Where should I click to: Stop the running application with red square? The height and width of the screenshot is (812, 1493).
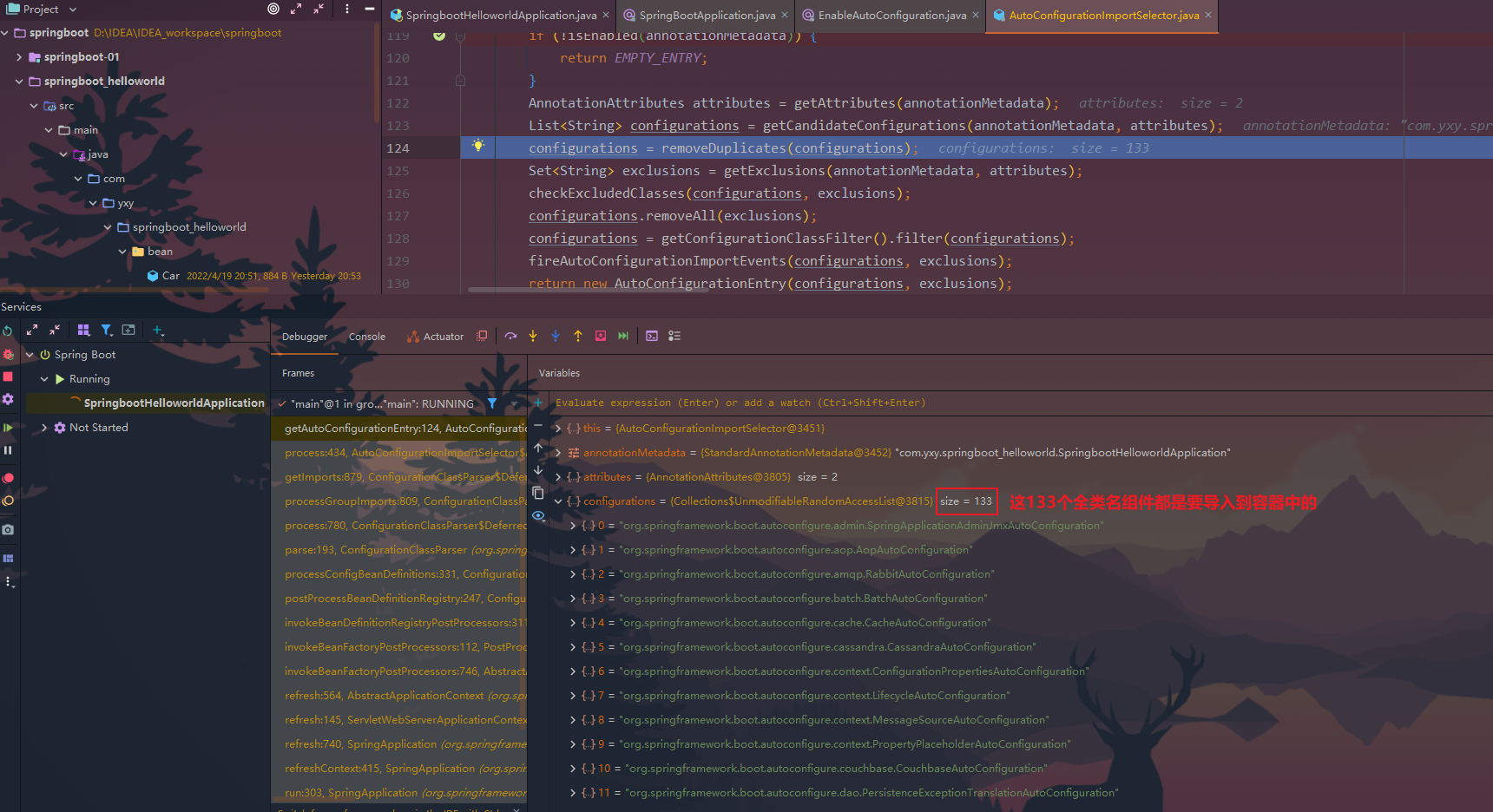pyautogui.click(x=8, y=377)
